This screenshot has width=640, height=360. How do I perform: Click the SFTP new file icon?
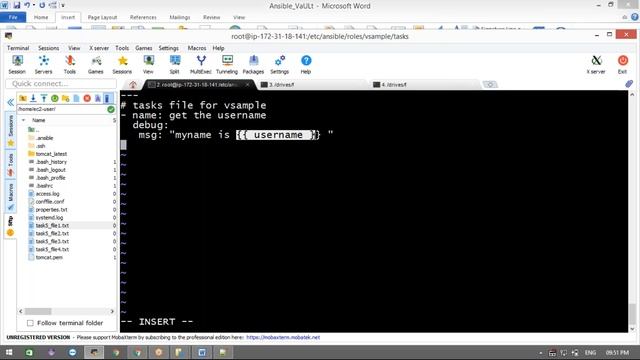(76, 98)
